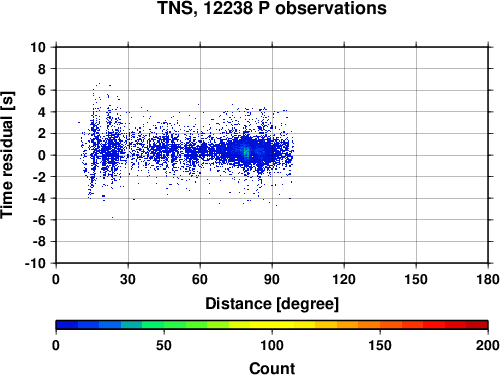Click the Time residual [s] axis label
The image size is (500, 375).
click(8, 155)
